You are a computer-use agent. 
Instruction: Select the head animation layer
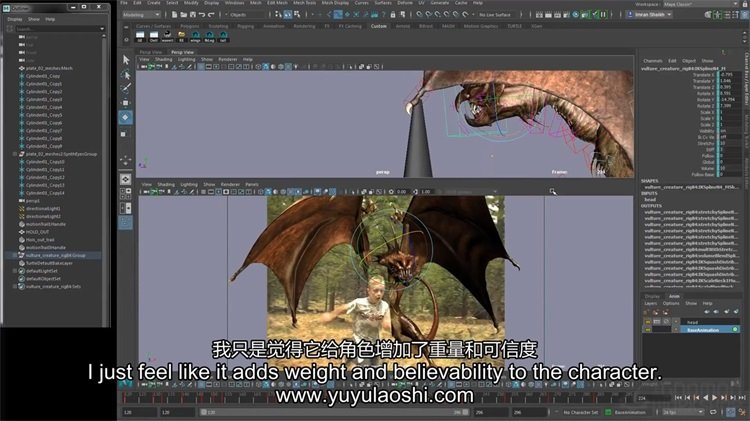(710, 322)
